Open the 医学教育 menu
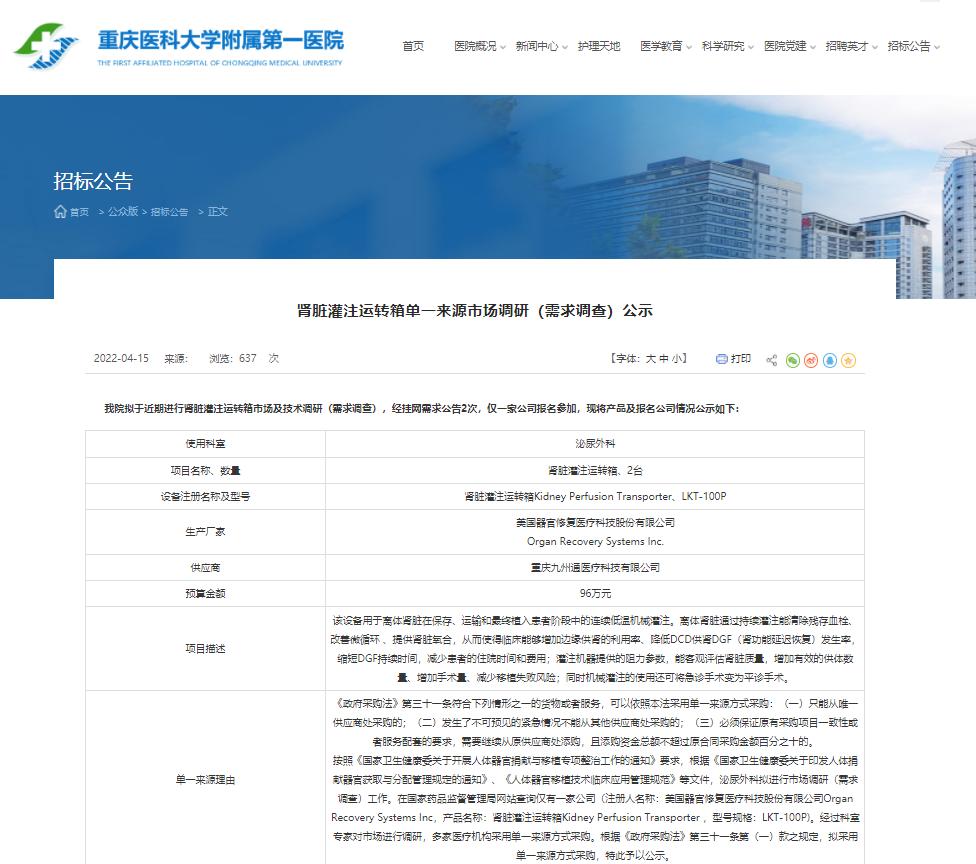Screen dimensions: 976x864 [x=661, y=46]
